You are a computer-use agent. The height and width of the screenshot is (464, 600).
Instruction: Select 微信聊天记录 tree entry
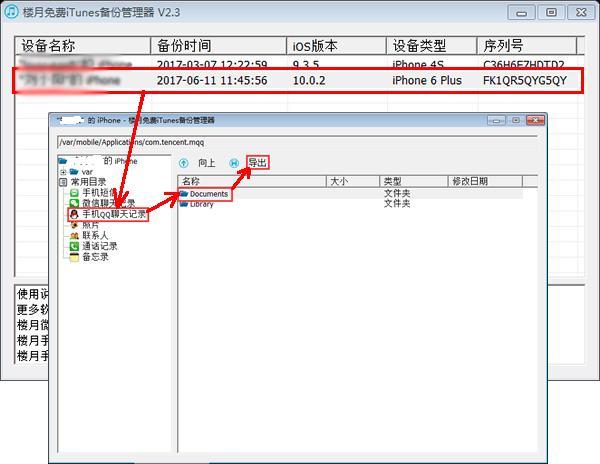tap(107, 203)
